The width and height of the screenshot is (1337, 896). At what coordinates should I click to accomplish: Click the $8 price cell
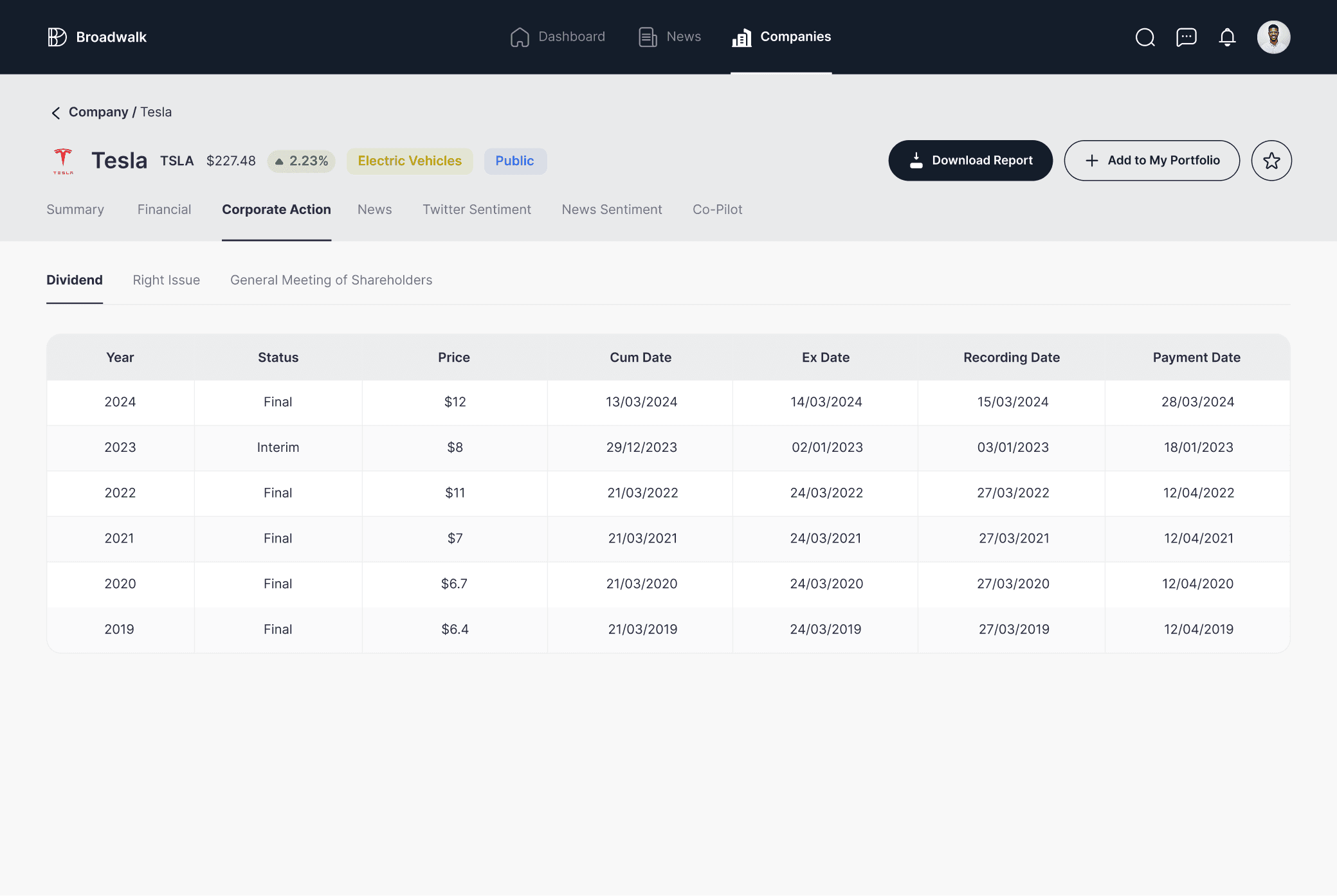[455, 448]
